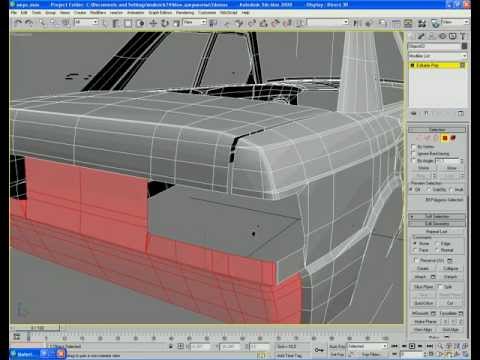Open the Modify panel tab icon

pyautogui.click(x=421, y=36)
